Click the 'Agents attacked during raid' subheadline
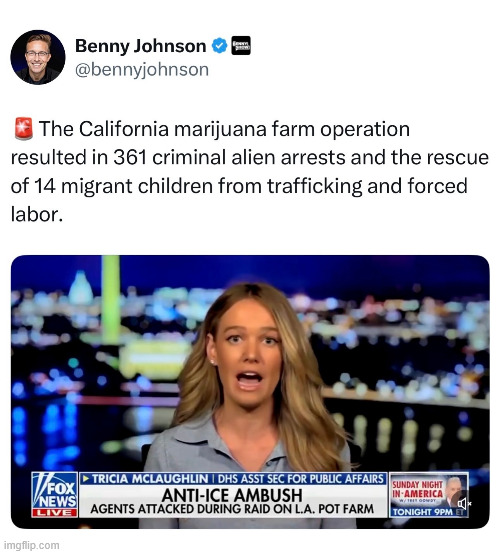500x554 pixels. coord(232,509)
